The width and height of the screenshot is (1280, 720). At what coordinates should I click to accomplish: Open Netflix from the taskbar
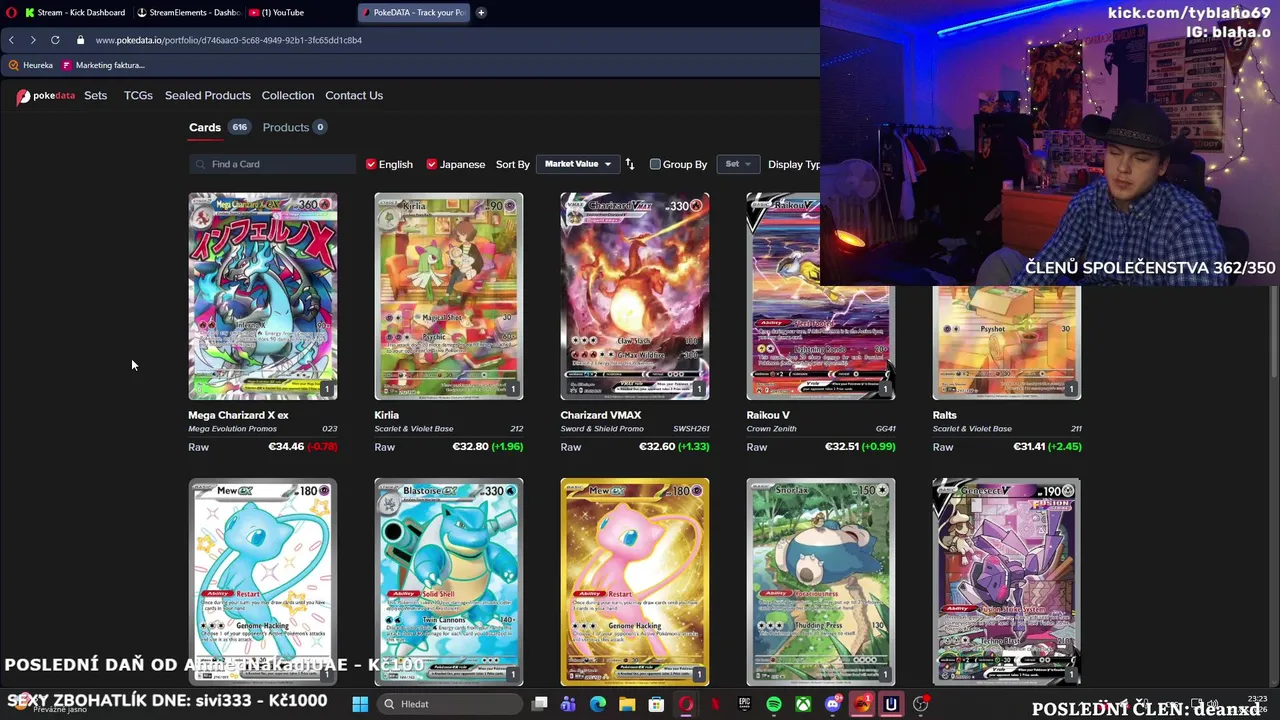(715, 704)
